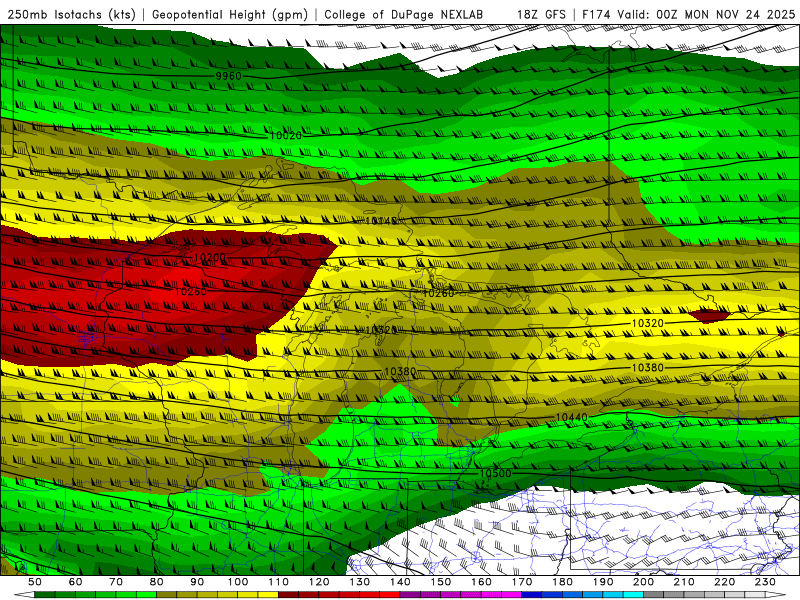Click the 190 kt color bar label
The height and width of the screenshot is (600, 800).
coord(603,582)
